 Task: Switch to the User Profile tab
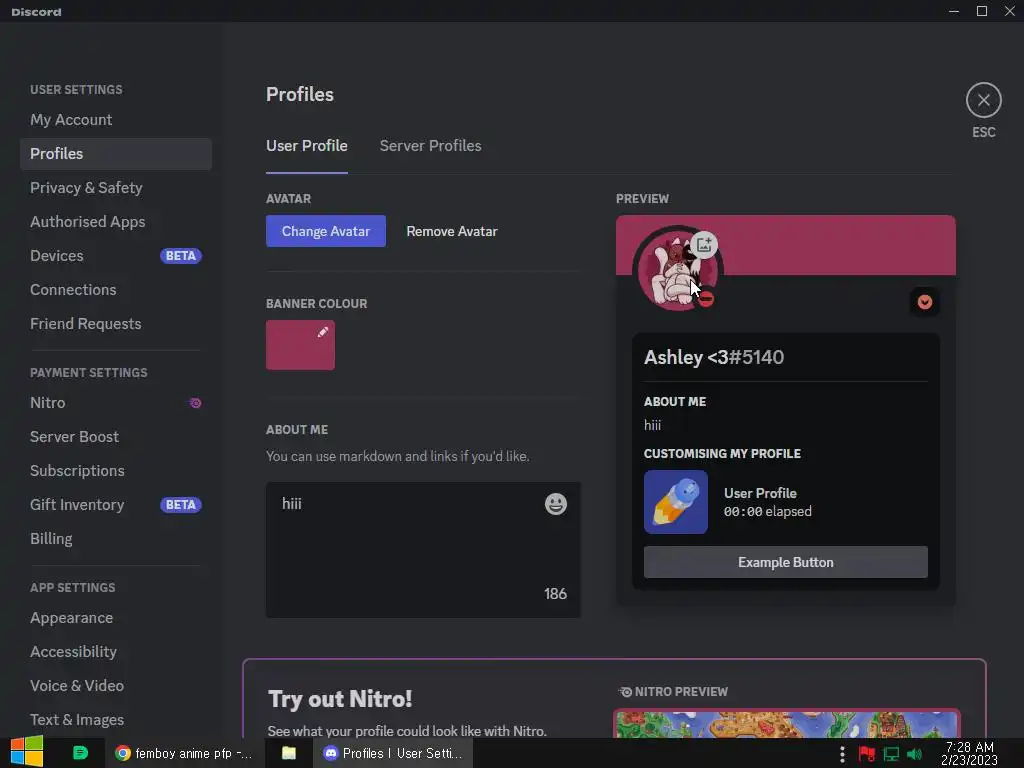coord(306,146)
